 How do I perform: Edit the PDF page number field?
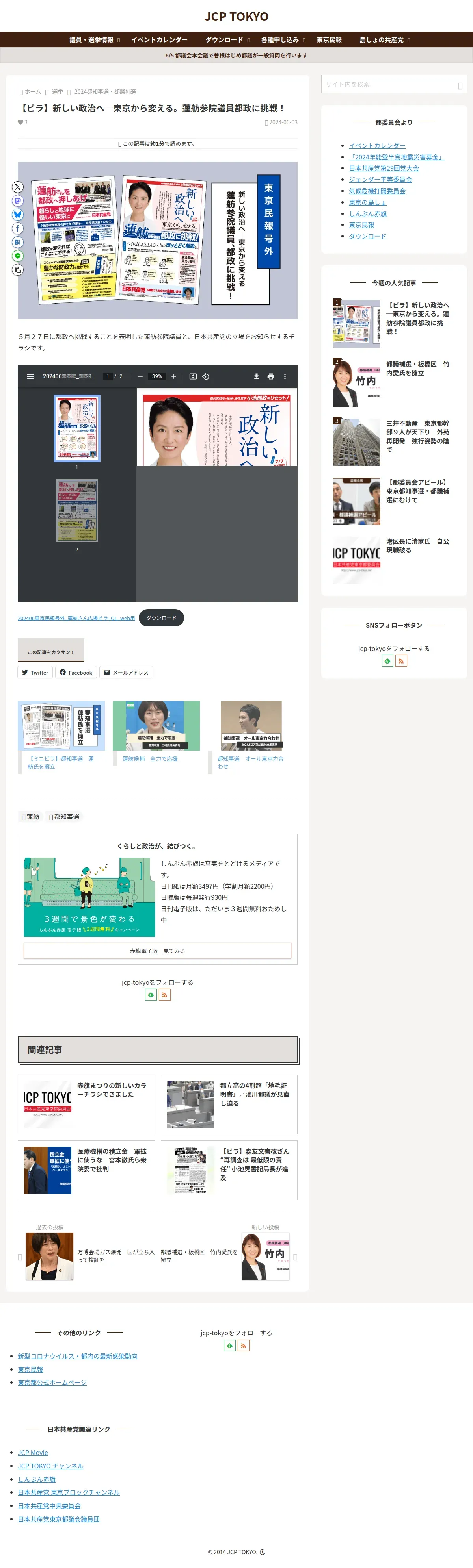(108, 376)
